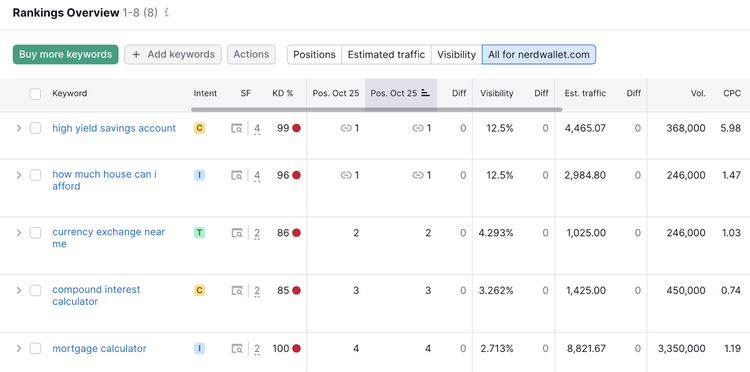
Task: Click the Add keywords button
Action: [173, 55]
